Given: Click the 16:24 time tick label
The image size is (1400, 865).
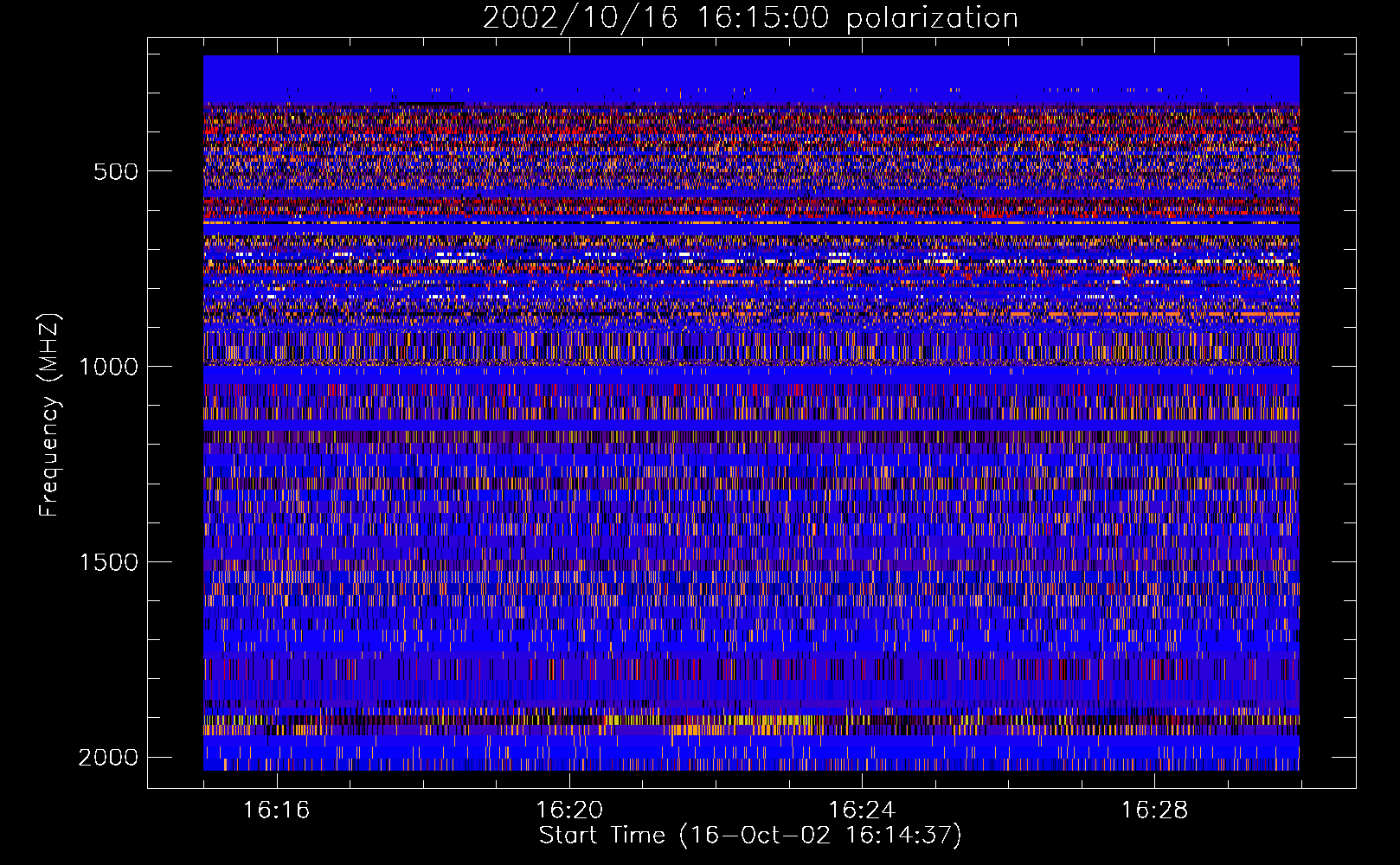Looking at the screenshot, I should point(862,810).
